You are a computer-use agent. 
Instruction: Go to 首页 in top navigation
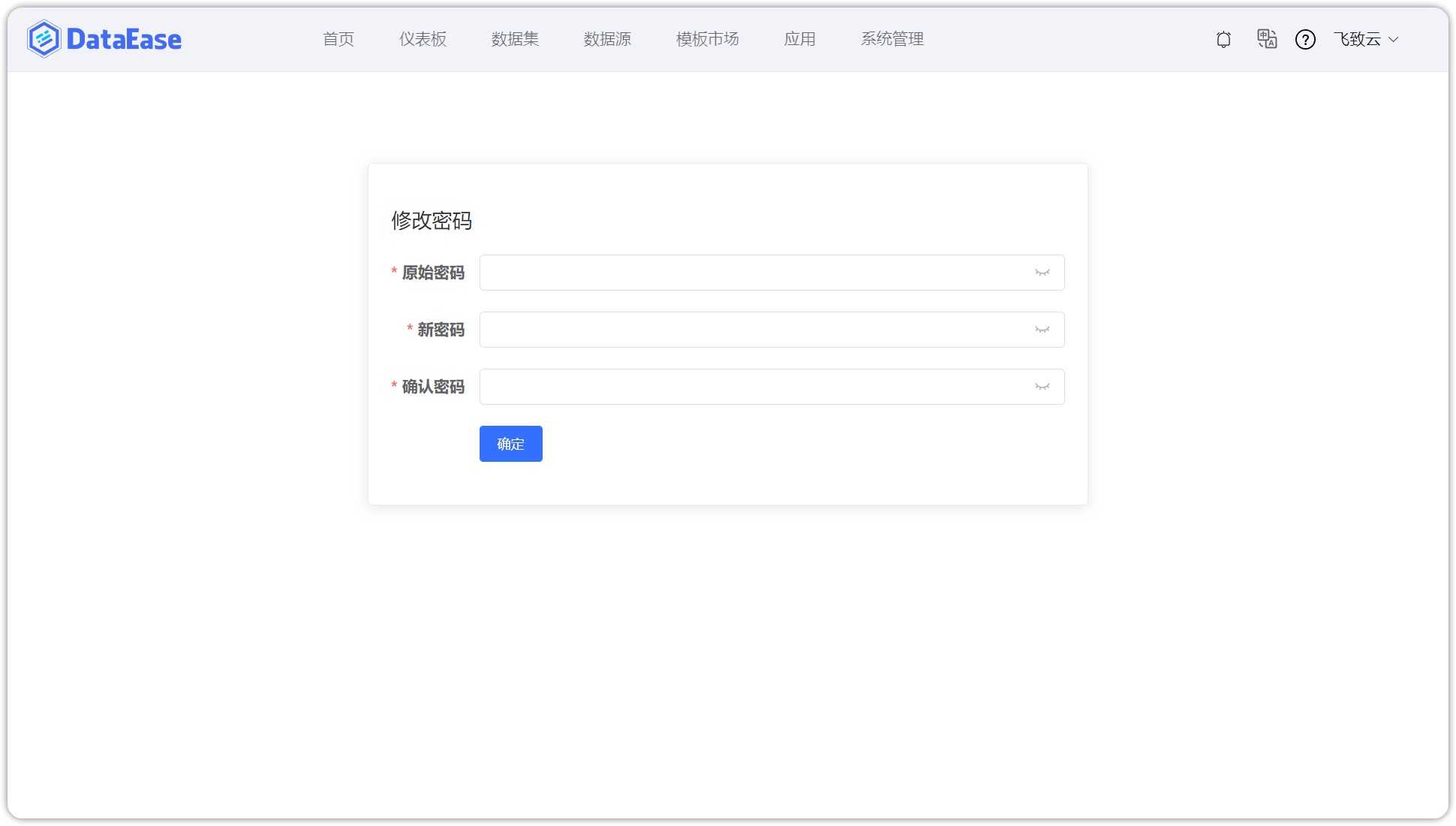[338, 39]
